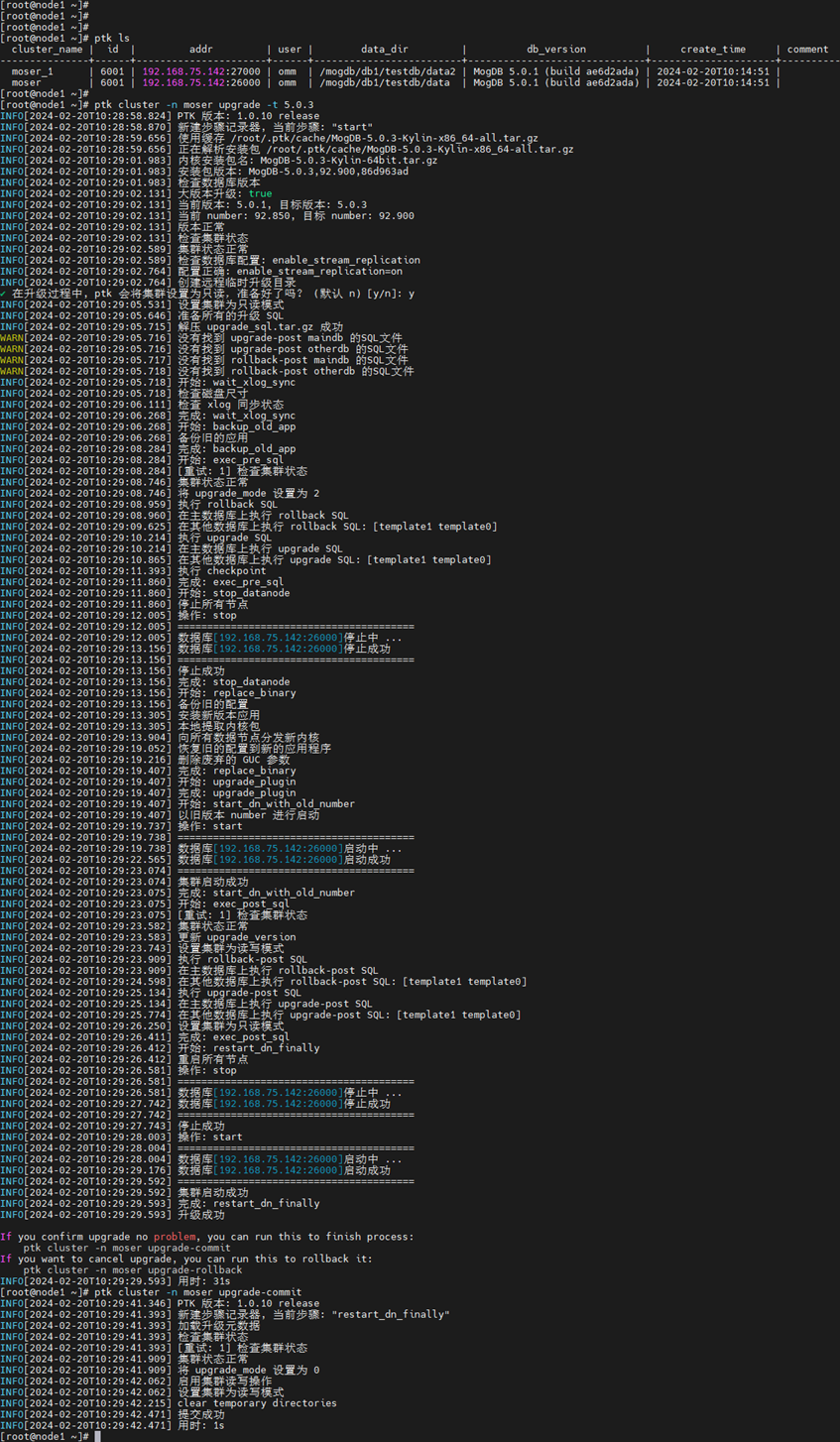This screenshot has height=1442, width=840.
Task: Click the terminal cursor at the final prompt
Action: (x=97, y=1436)
